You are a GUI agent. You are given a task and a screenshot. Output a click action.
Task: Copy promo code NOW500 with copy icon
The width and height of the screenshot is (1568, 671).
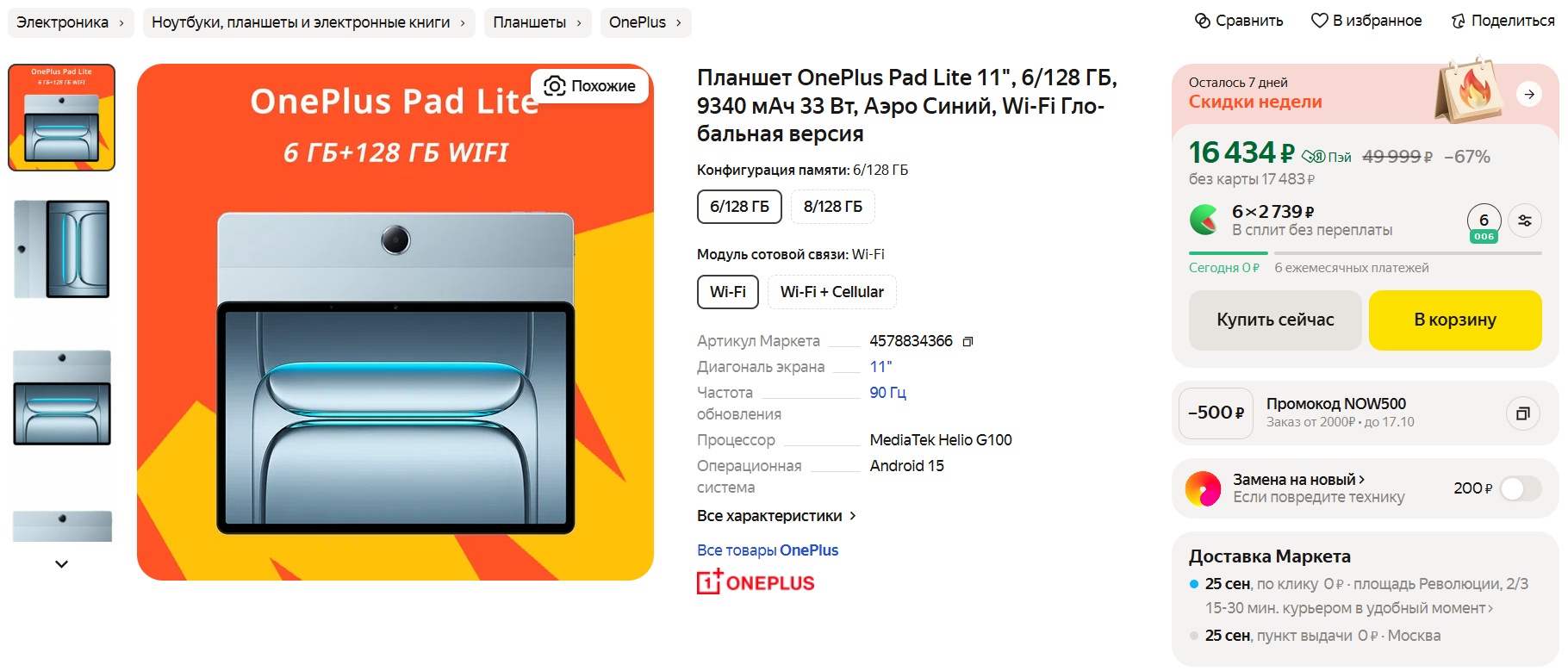[x=1522, y=413]
